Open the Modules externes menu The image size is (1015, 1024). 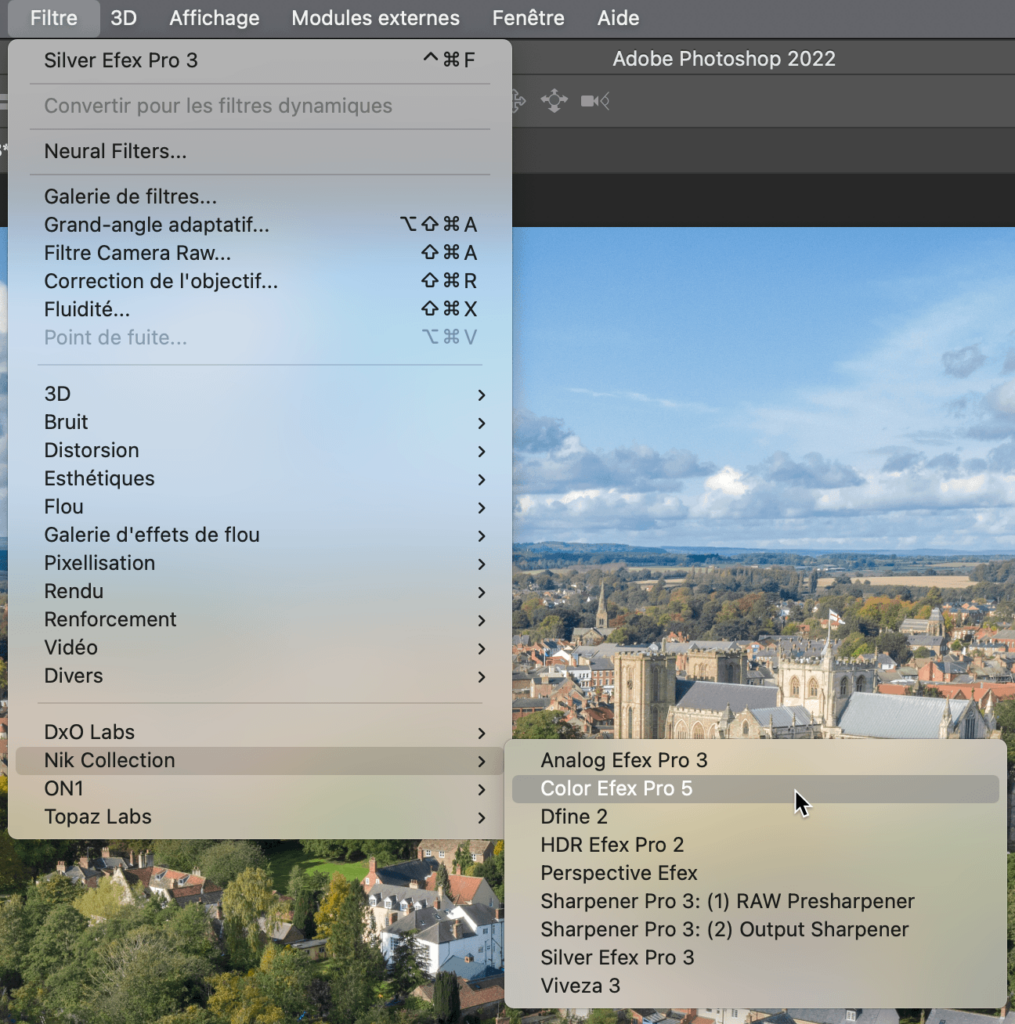click(x=376, y=18)
